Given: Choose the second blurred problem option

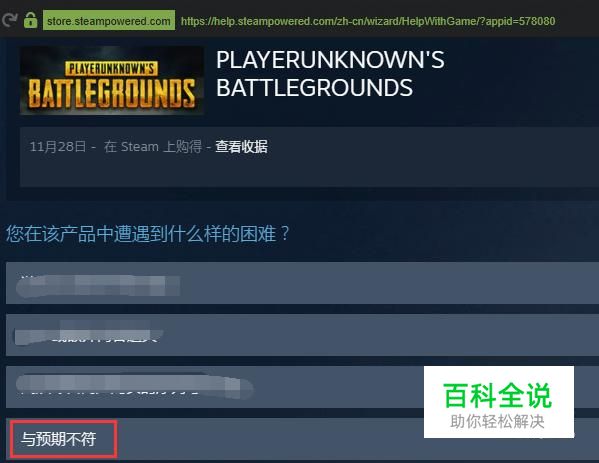Looking at the screenshot, I should click(x=302, y=335).
